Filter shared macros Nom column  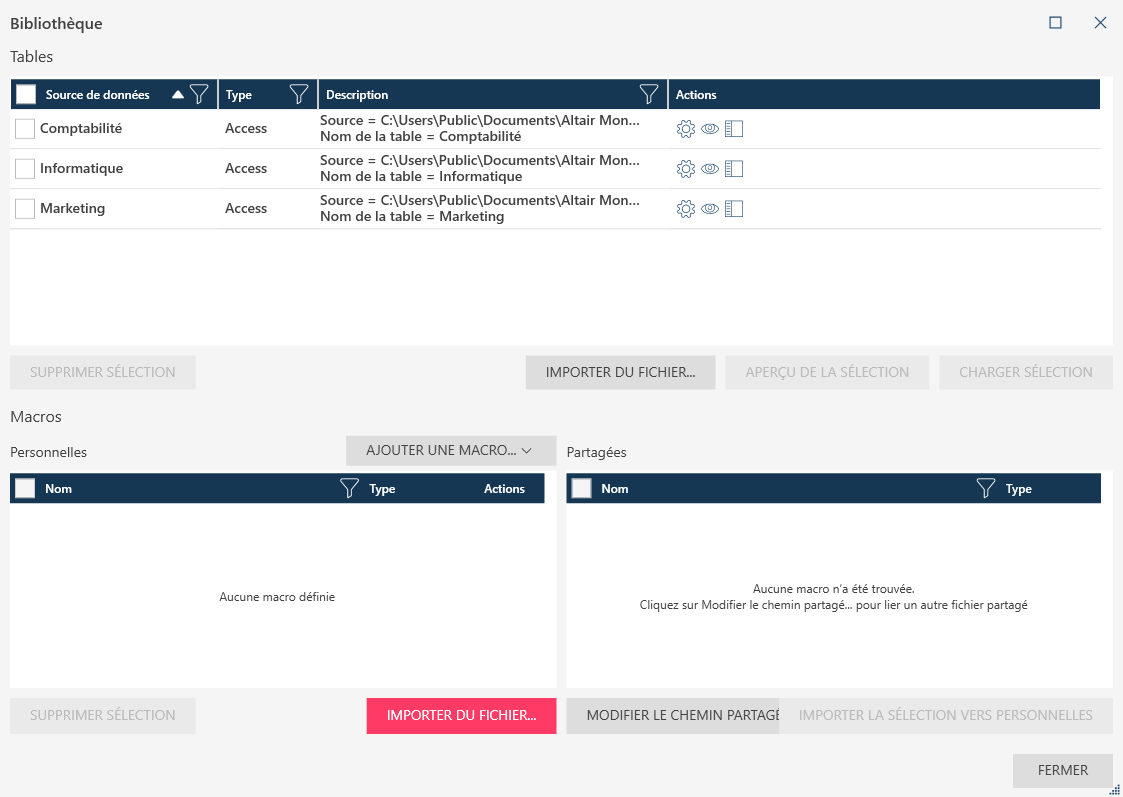coord(985,489)
